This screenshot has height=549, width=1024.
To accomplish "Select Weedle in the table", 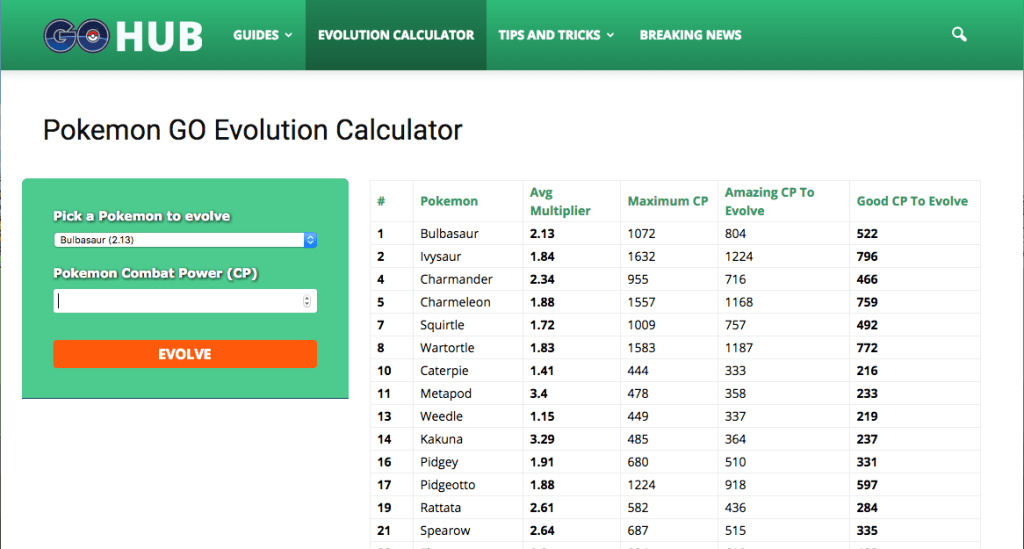I will click(441, 416).
